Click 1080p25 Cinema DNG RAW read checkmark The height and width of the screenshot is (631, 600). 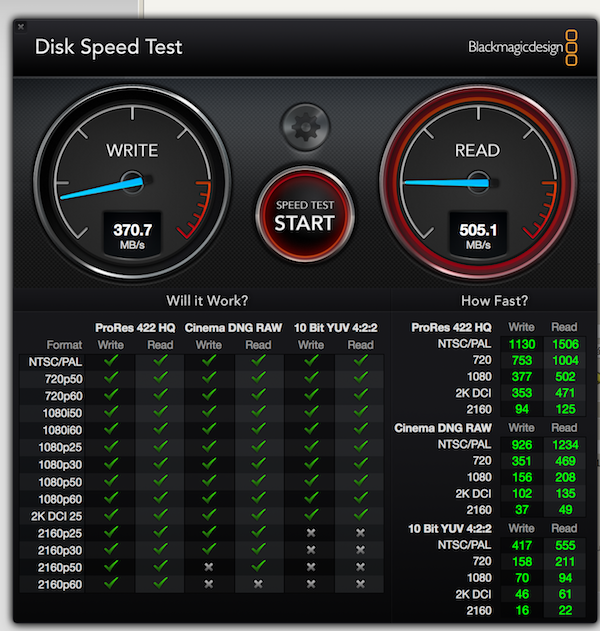pyautogui.click(x=258, y=445)
